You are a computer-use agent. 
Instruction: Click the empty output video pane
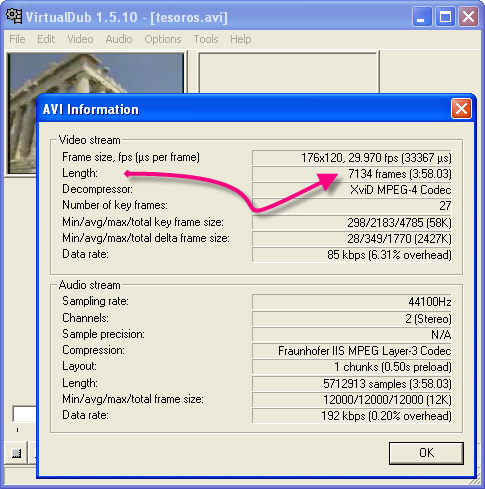tap(289, 73)
